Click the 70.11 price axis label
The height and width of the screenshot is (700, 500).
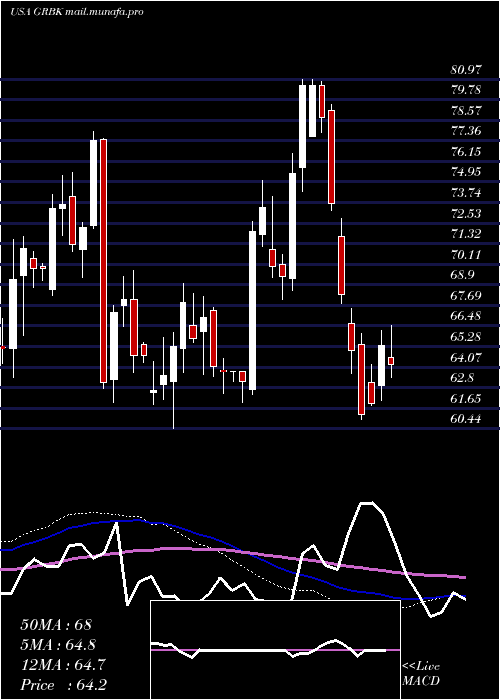click(466, 254)
